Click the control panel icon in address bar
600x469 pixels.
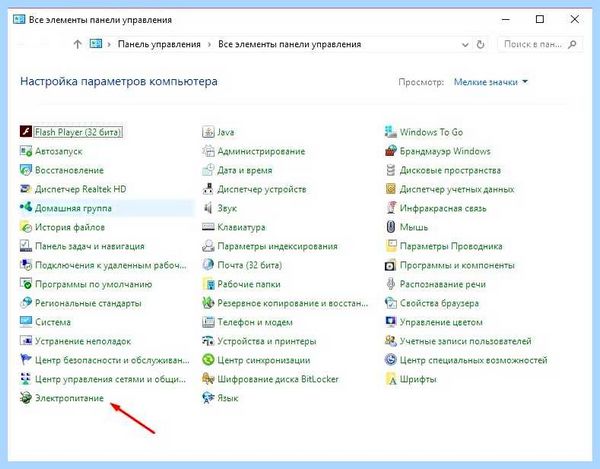coord(96,44)
